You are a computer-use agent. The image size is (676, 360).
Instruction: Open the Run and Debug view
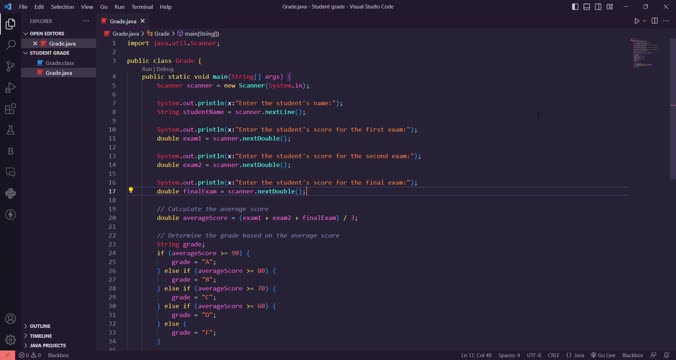10,88
